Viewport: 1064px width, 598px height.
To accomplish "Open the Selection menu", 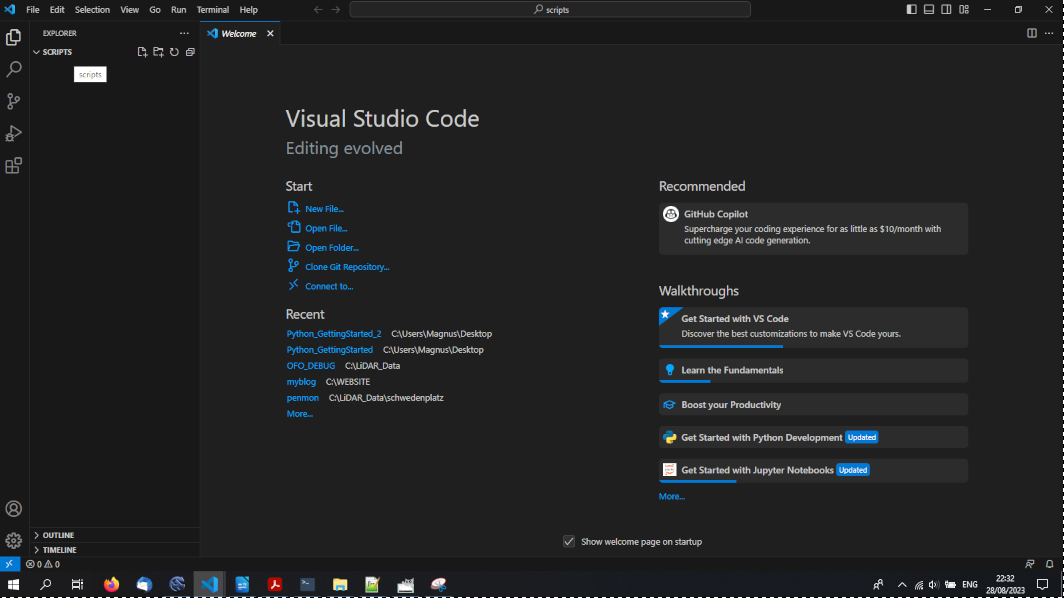I will pos(92,10).
